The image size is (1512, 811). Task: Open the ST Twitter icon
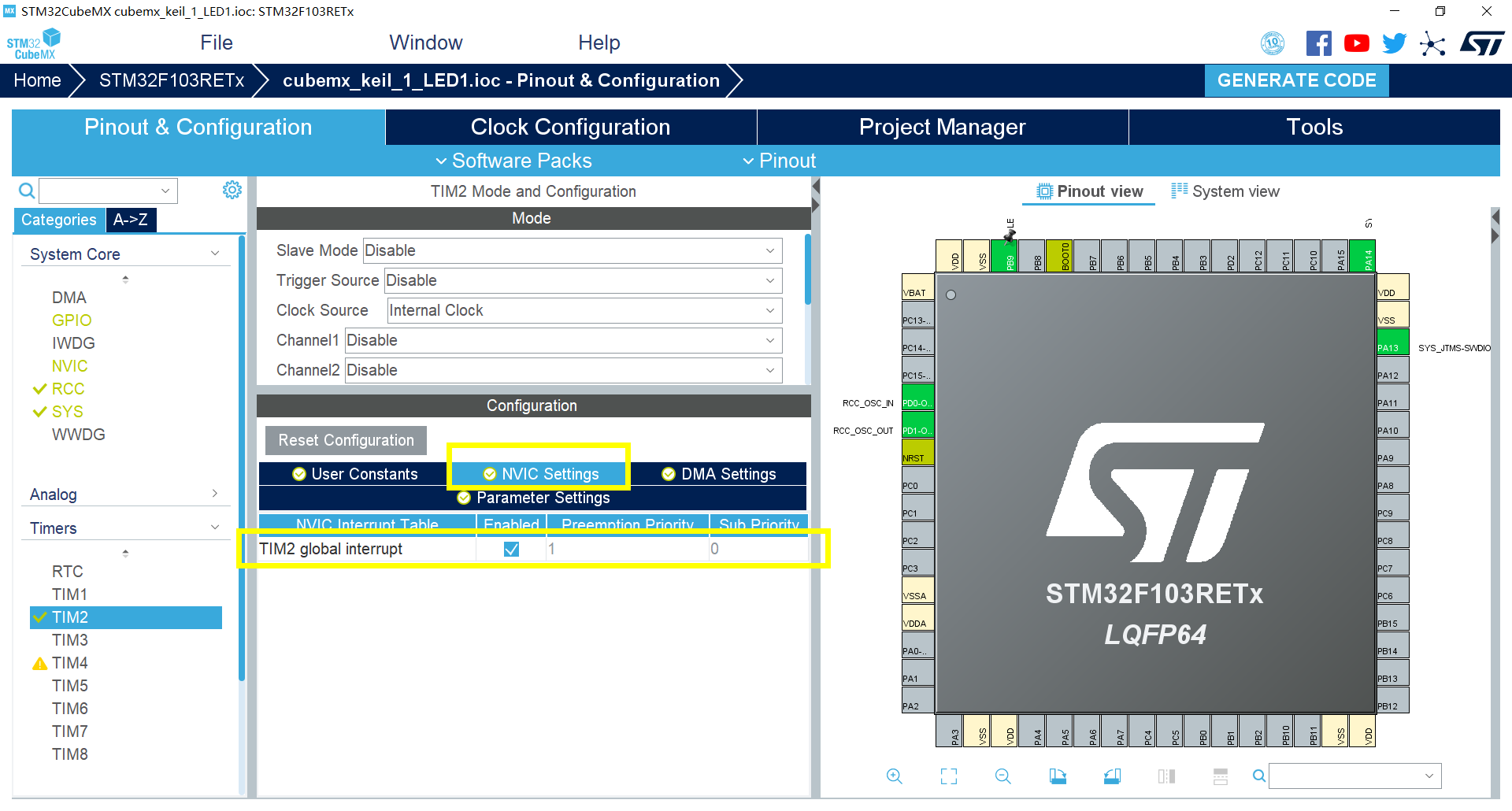coord(1394,43)
